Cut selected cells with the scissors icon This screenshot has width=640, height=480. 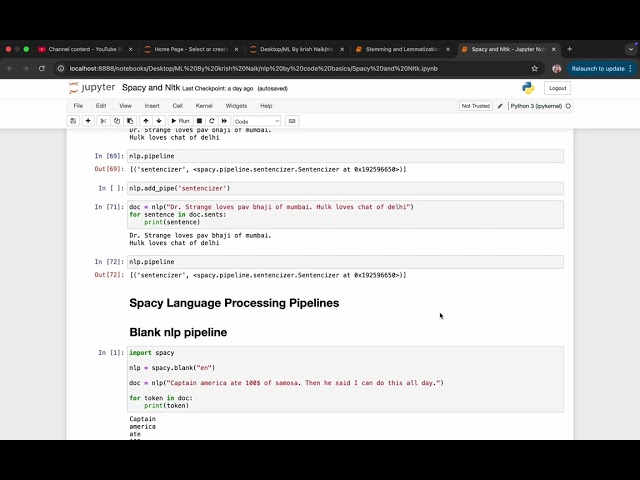click(x=103, y=121)
